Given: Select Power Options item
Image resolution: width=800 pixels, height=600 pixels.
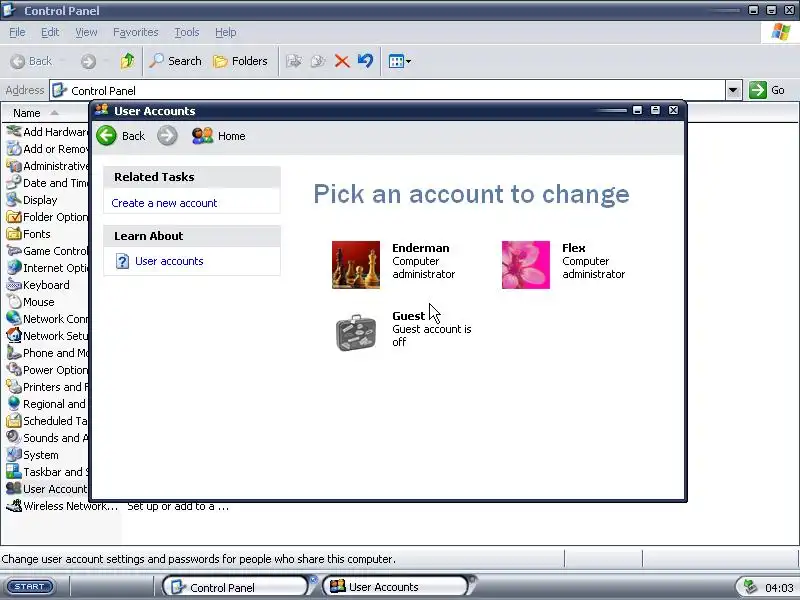Looking at the screenshot, I should pyautogui.click(x=47, y=370).
